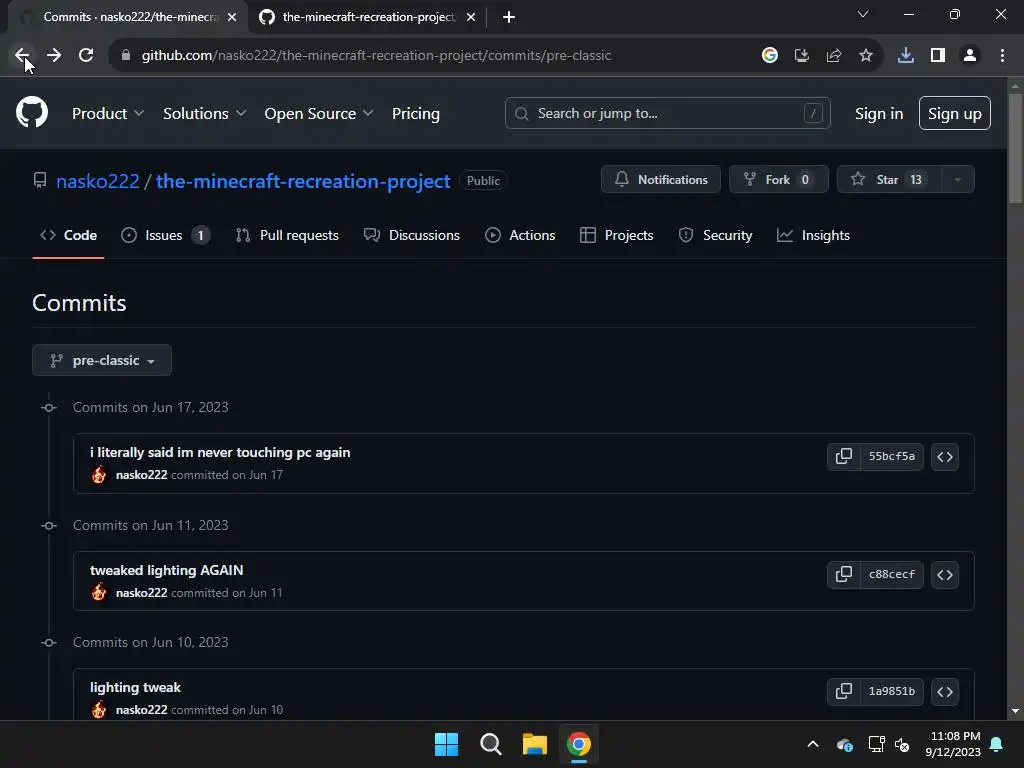
Task: Go back with browser back arrow
Action: 22,56
